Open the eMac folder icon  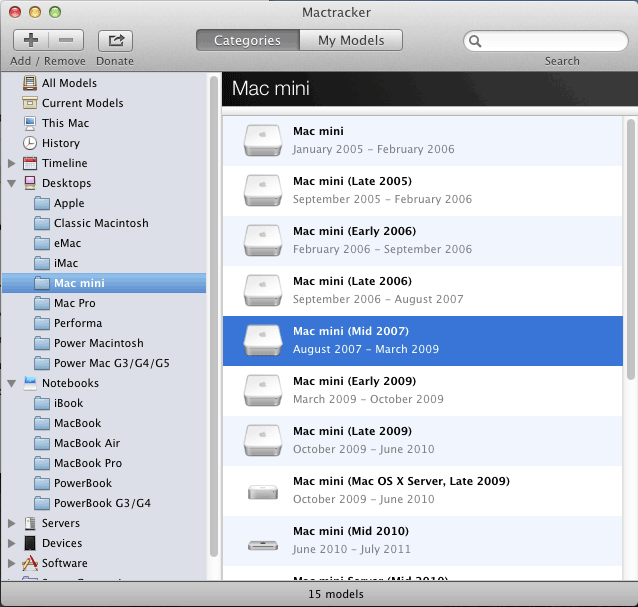(x=42, y=243)
